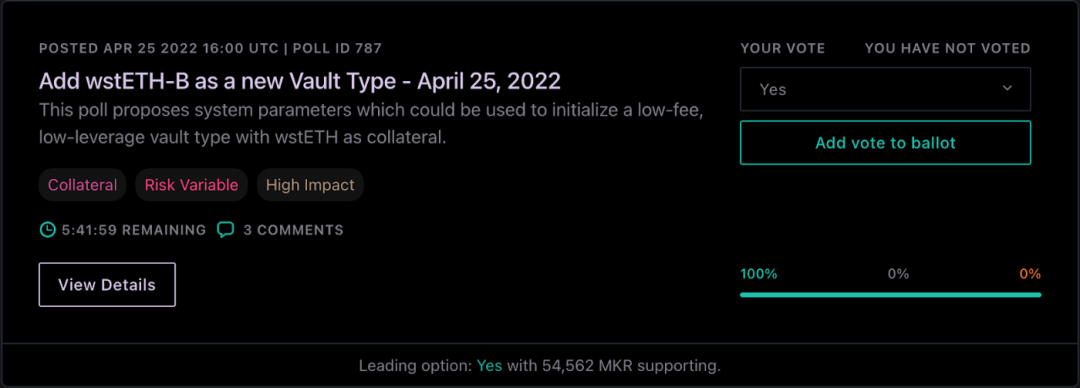The image size is (1080, 388).
Task: Add vote to ballot
Action: [x=885, y=143]
